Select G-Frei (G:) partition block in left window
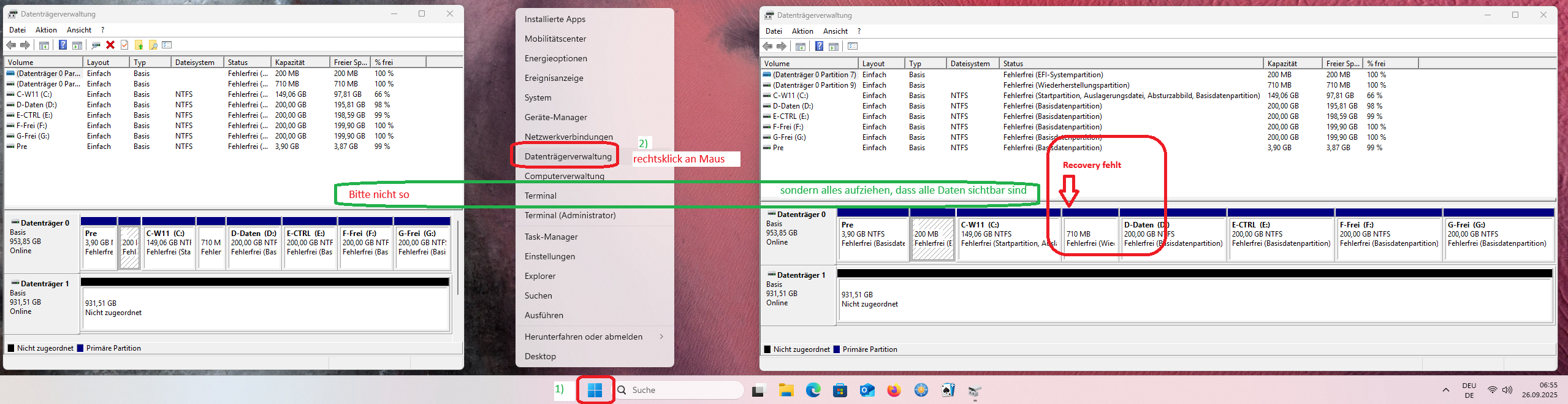 click(x=422, y=243)
